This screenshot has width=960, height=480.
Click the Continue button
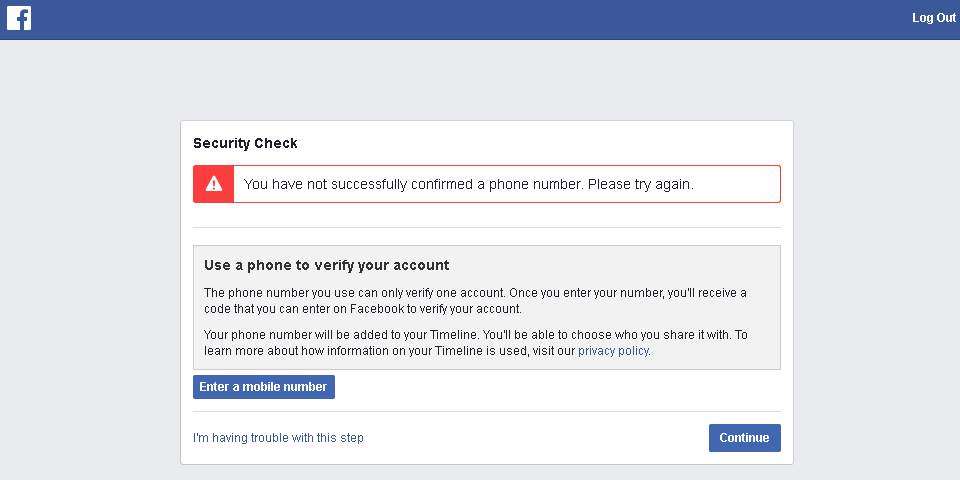[744, 438]
